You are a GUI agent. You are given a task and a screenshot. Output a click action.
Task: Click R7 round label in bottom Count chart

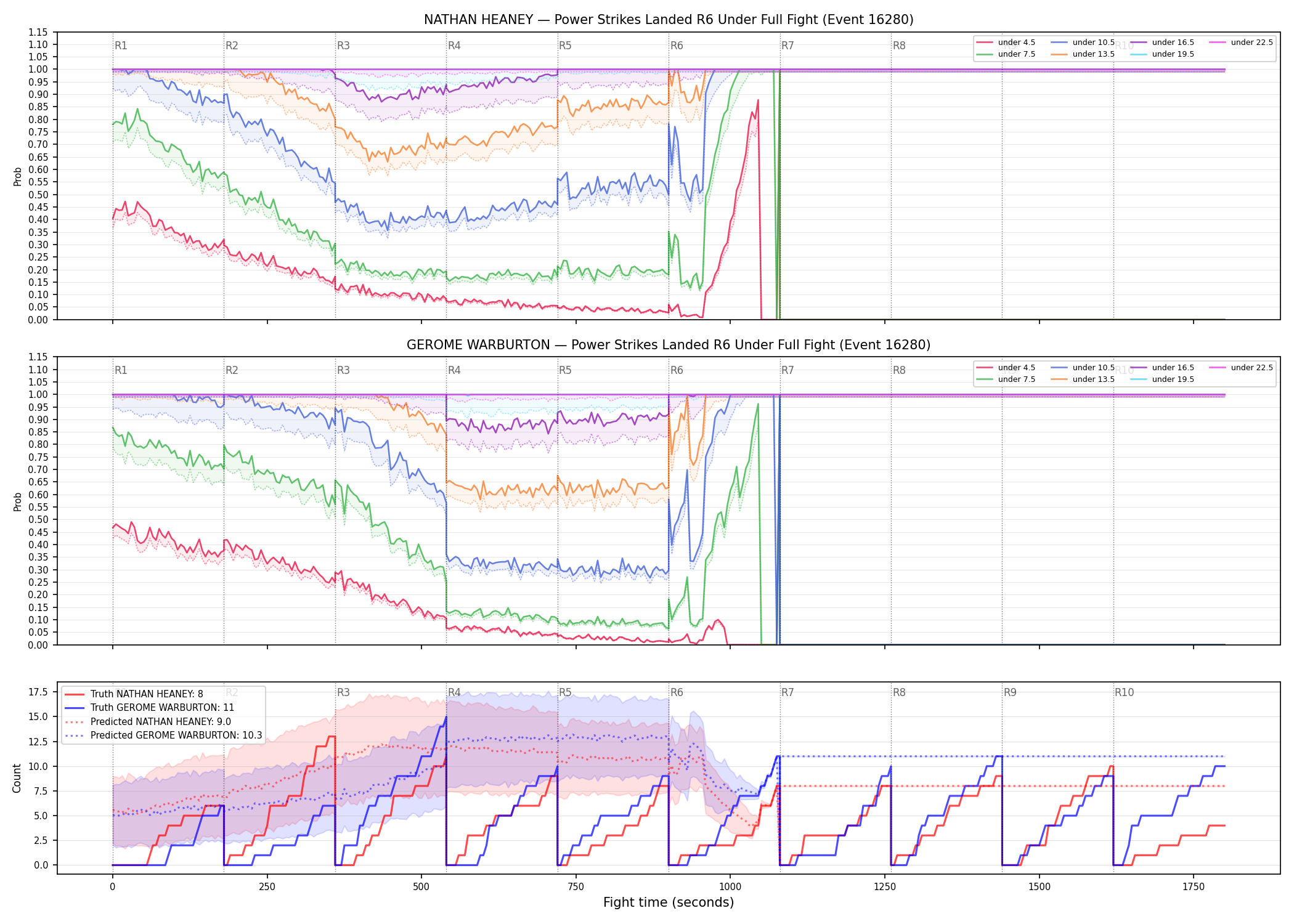(787, 692)
